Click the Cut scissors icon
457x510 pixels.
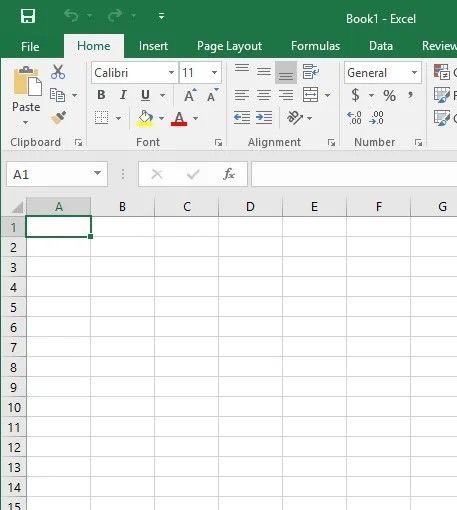coord(58,72)
